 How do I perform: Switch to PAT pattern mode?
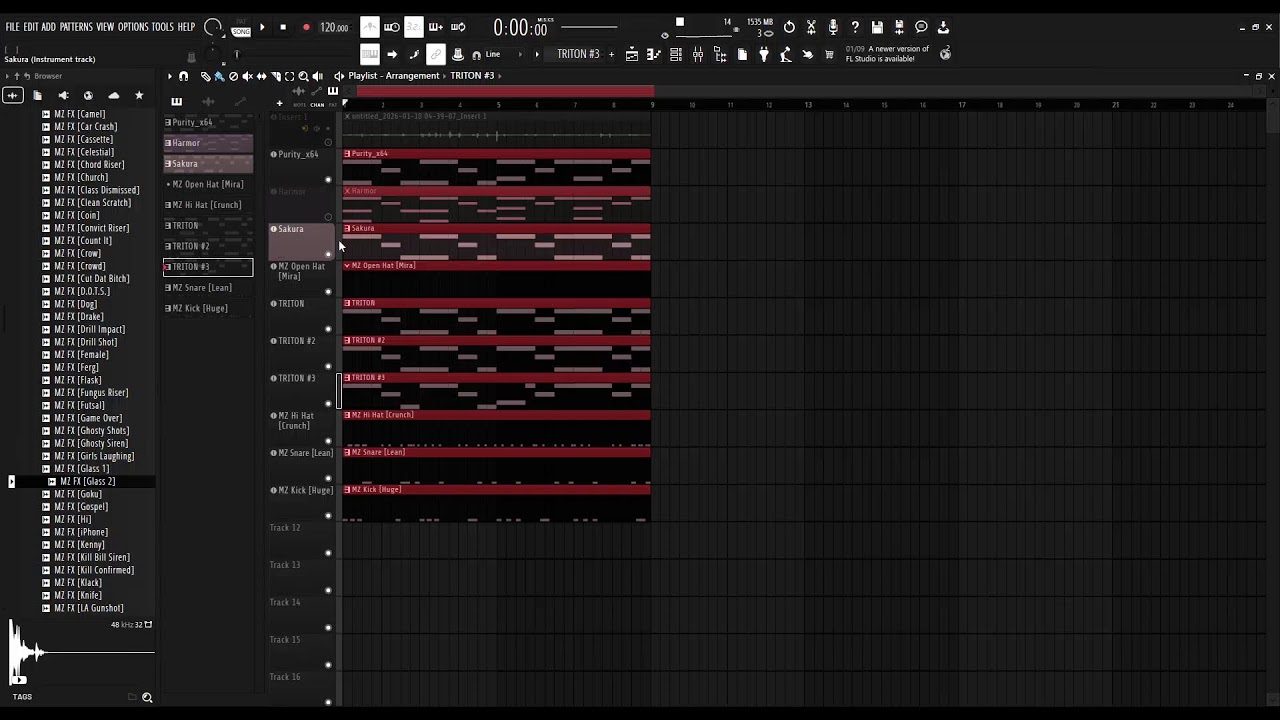[241, 21]
